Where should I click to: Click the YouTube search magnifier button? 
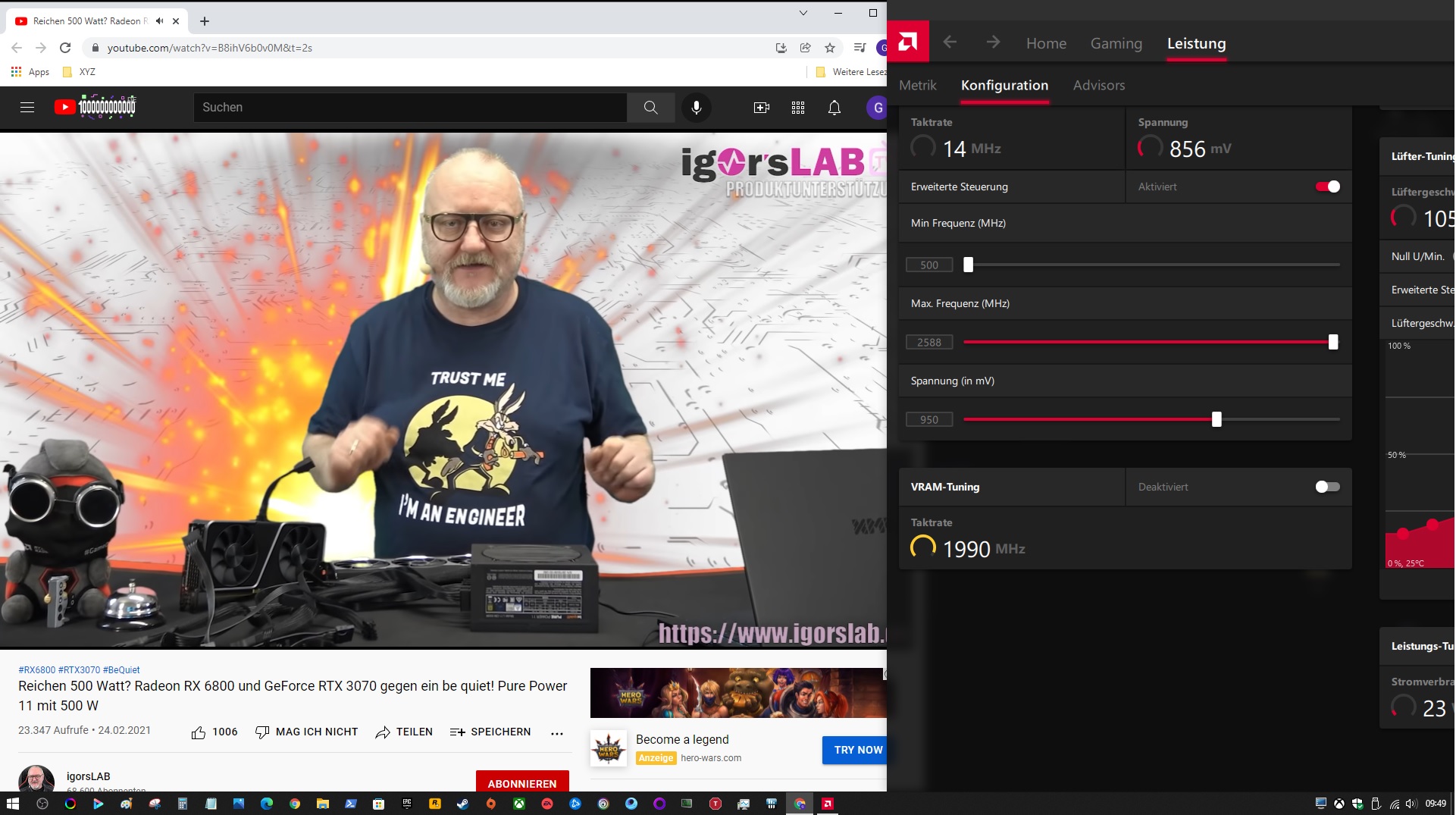point(650,108)
